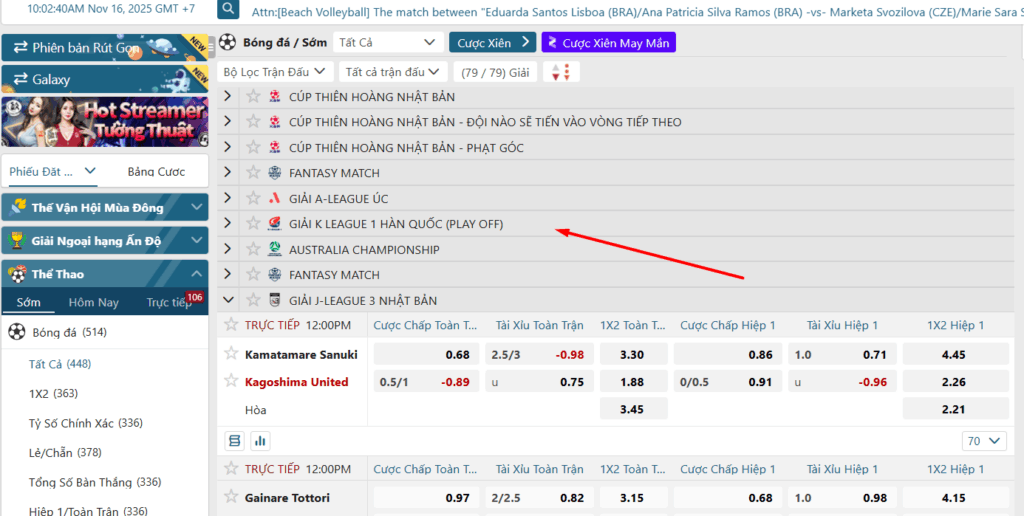Collapse Giải J-League 3 Nhật Bản section
This screenshot has width=1024, height=516.
click(x=227, y=300)
